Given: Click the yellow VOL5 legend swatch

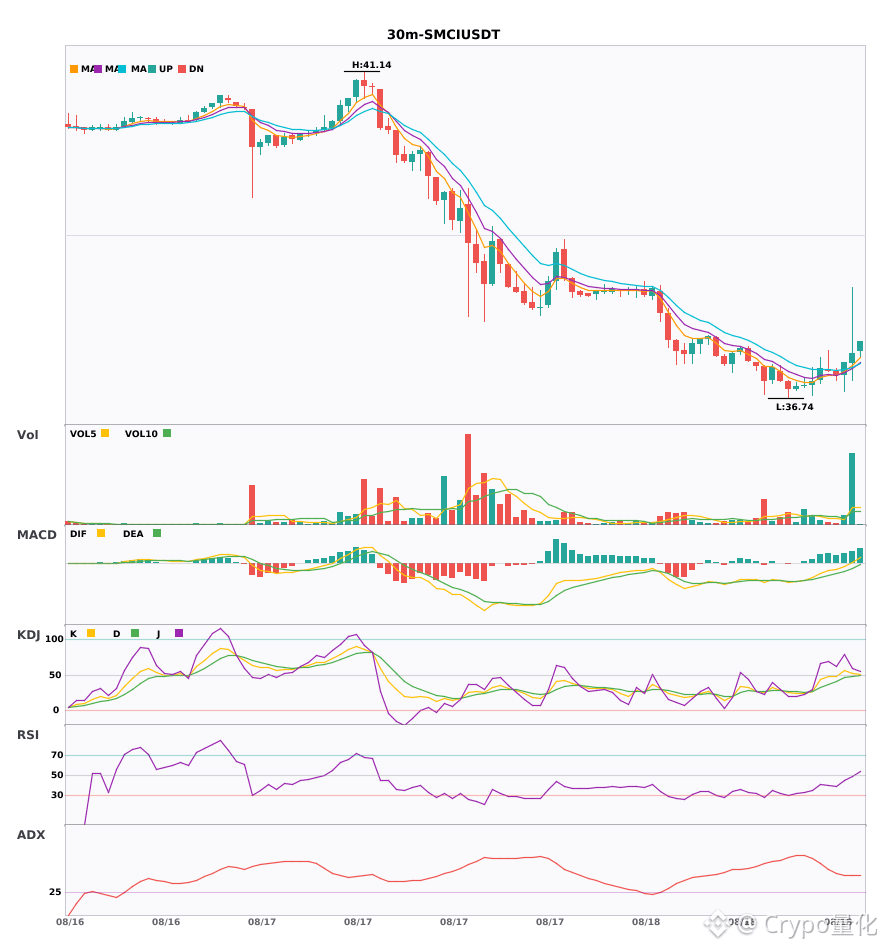Looking at the screenshot, I should coord(105,433).
